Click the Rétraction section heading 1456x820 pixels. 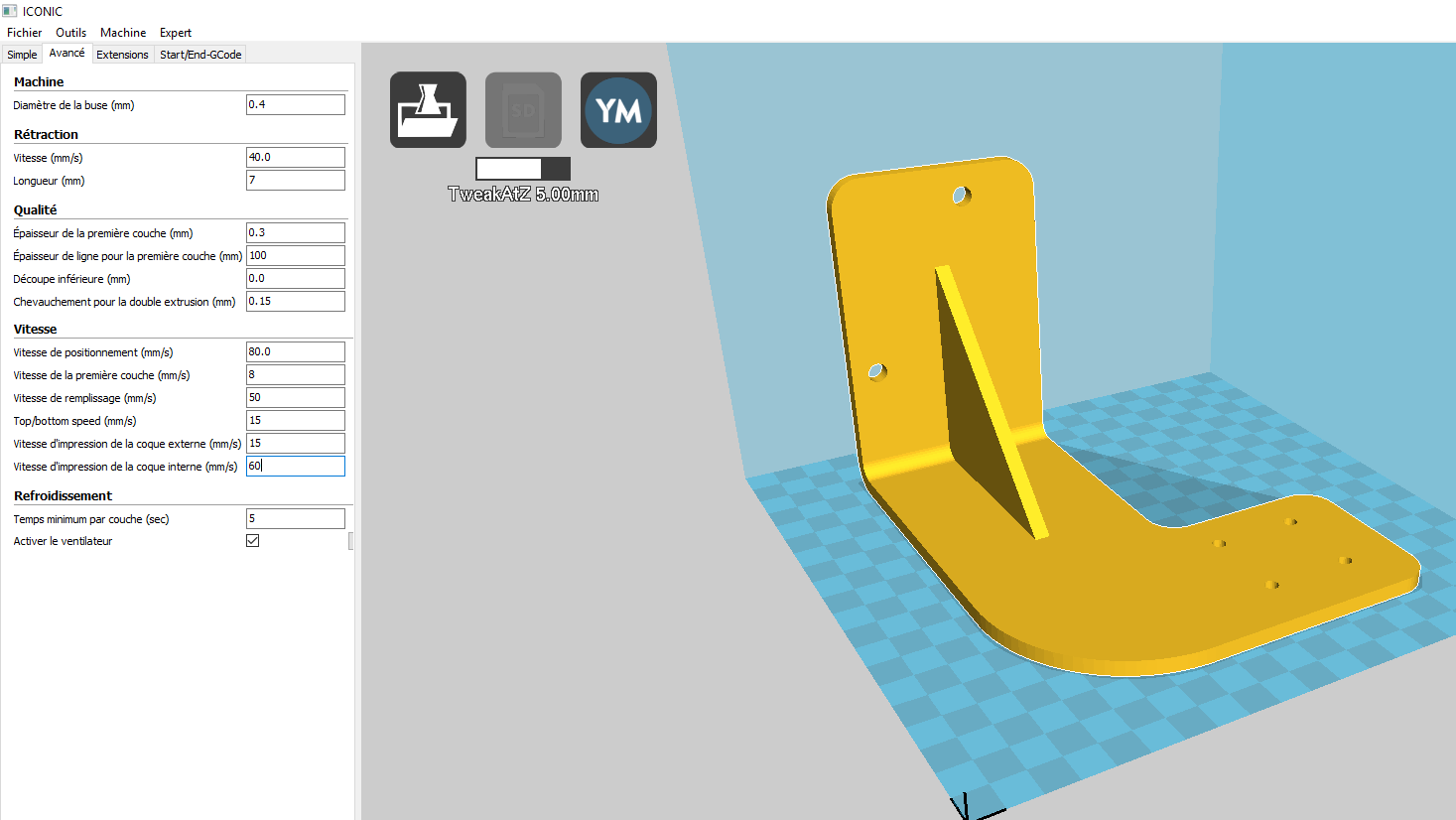tap(46, 134)
